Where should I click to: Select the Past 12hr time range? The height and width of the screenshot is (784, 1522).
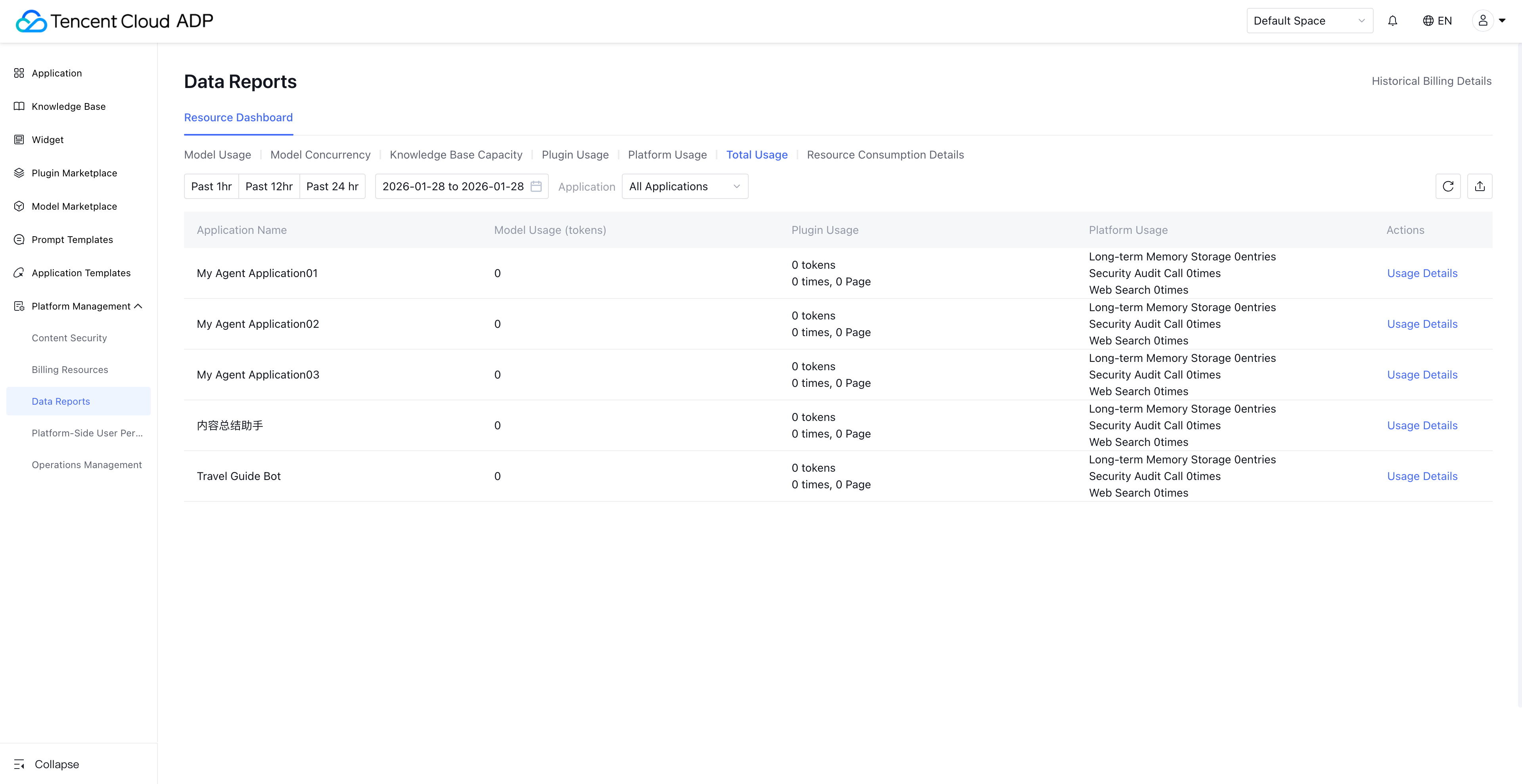click(x=269, y=187)
